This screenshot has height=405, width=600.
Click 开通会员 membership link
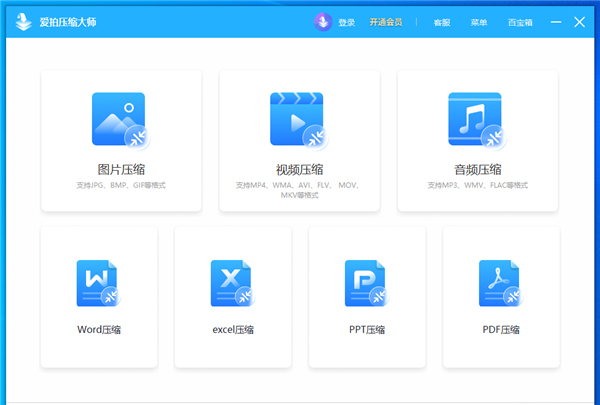pyautogui.click(x=386, y=22)
